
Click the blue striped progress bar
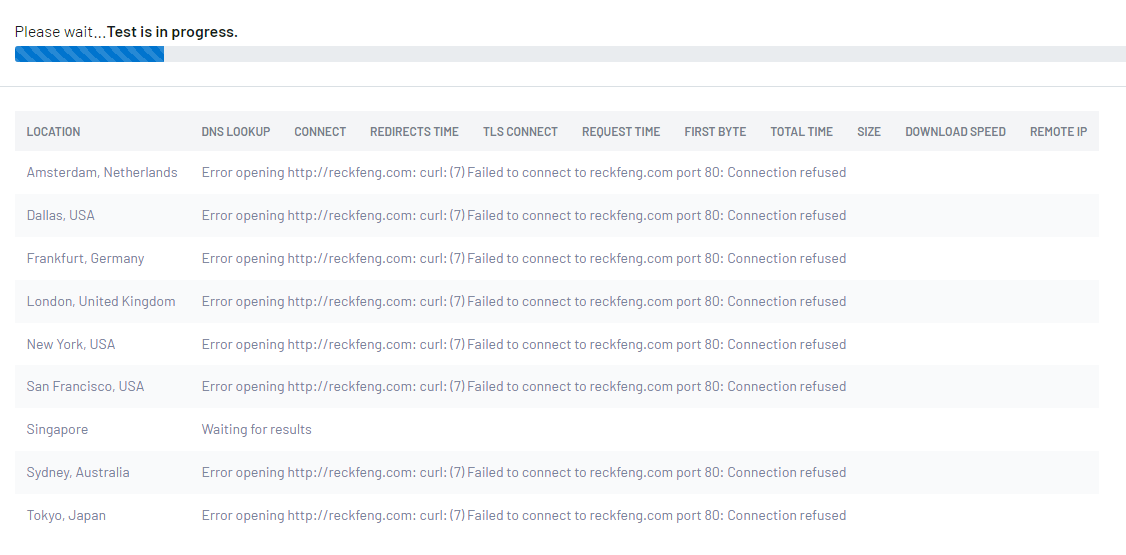[89, 54]
